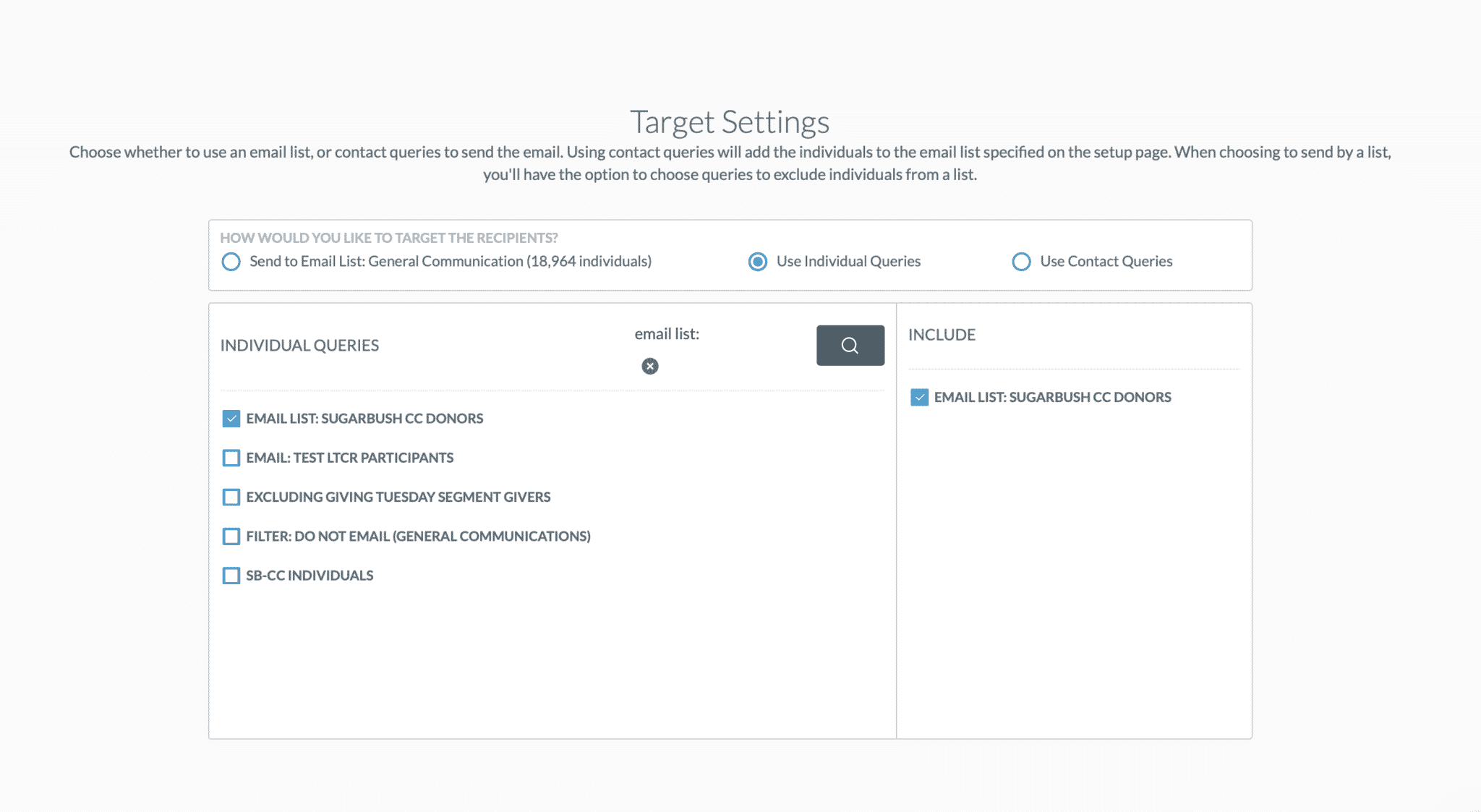
Task: Enable Excluding Giving Tuesday Segment Givers
Action: (231, 497)
